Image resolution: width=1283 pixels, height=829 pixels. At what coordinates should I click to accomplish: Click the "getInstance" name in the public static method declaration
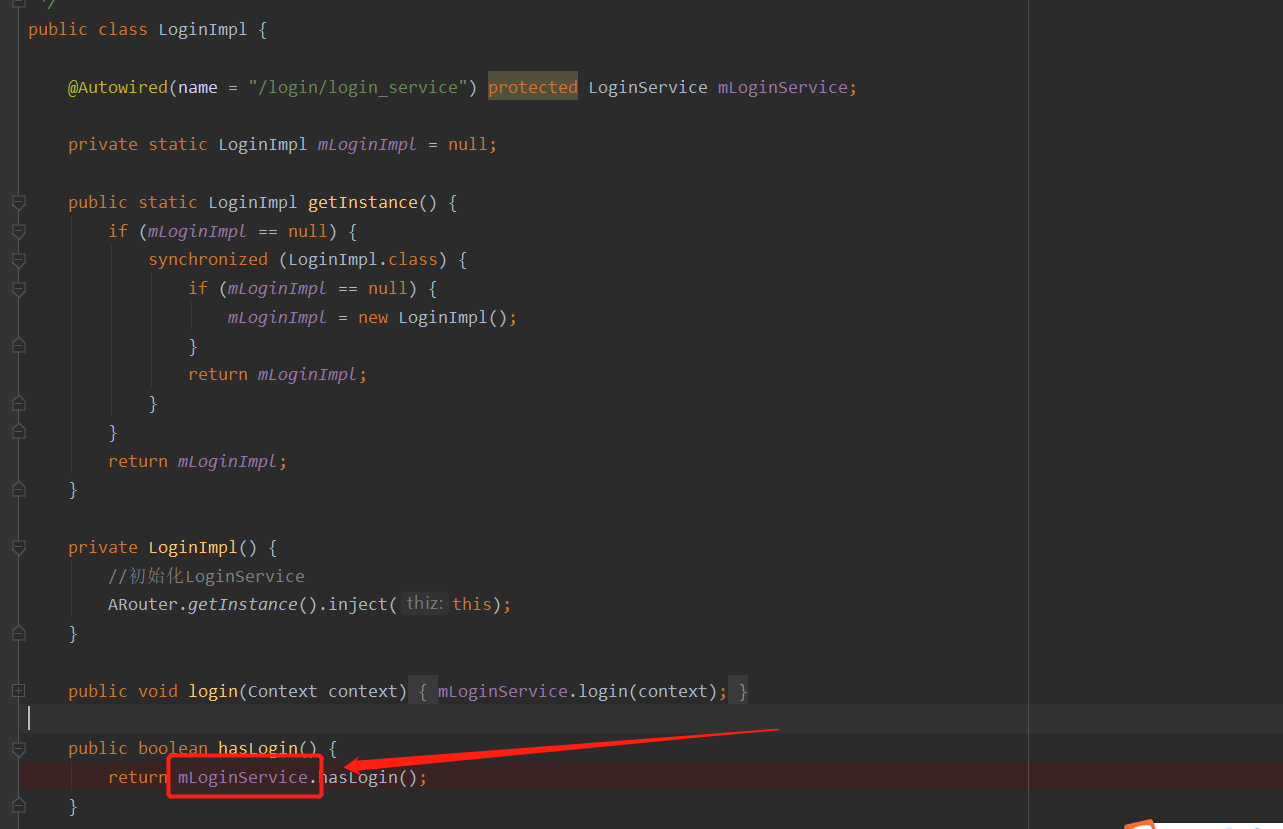pos(363,202)
